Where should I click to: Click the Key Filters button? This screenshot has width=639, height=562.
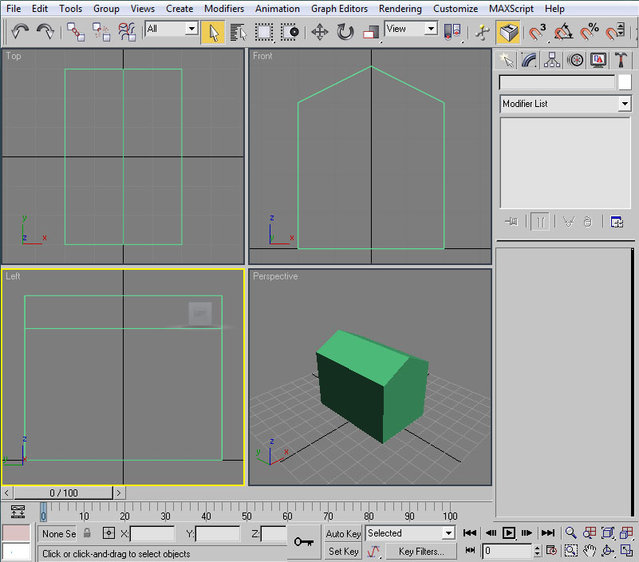pos(420,551)
